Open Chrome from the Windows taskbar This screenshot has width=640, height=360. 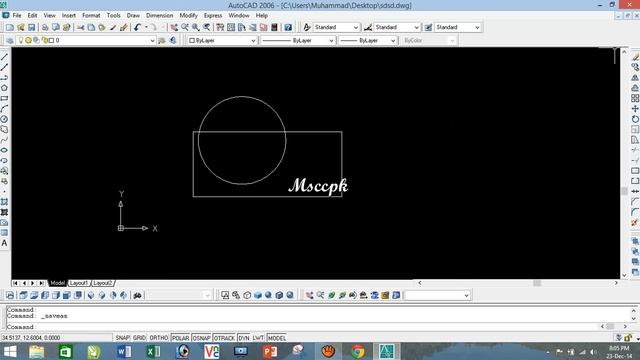pyautogui.click(x=358, y=351)
